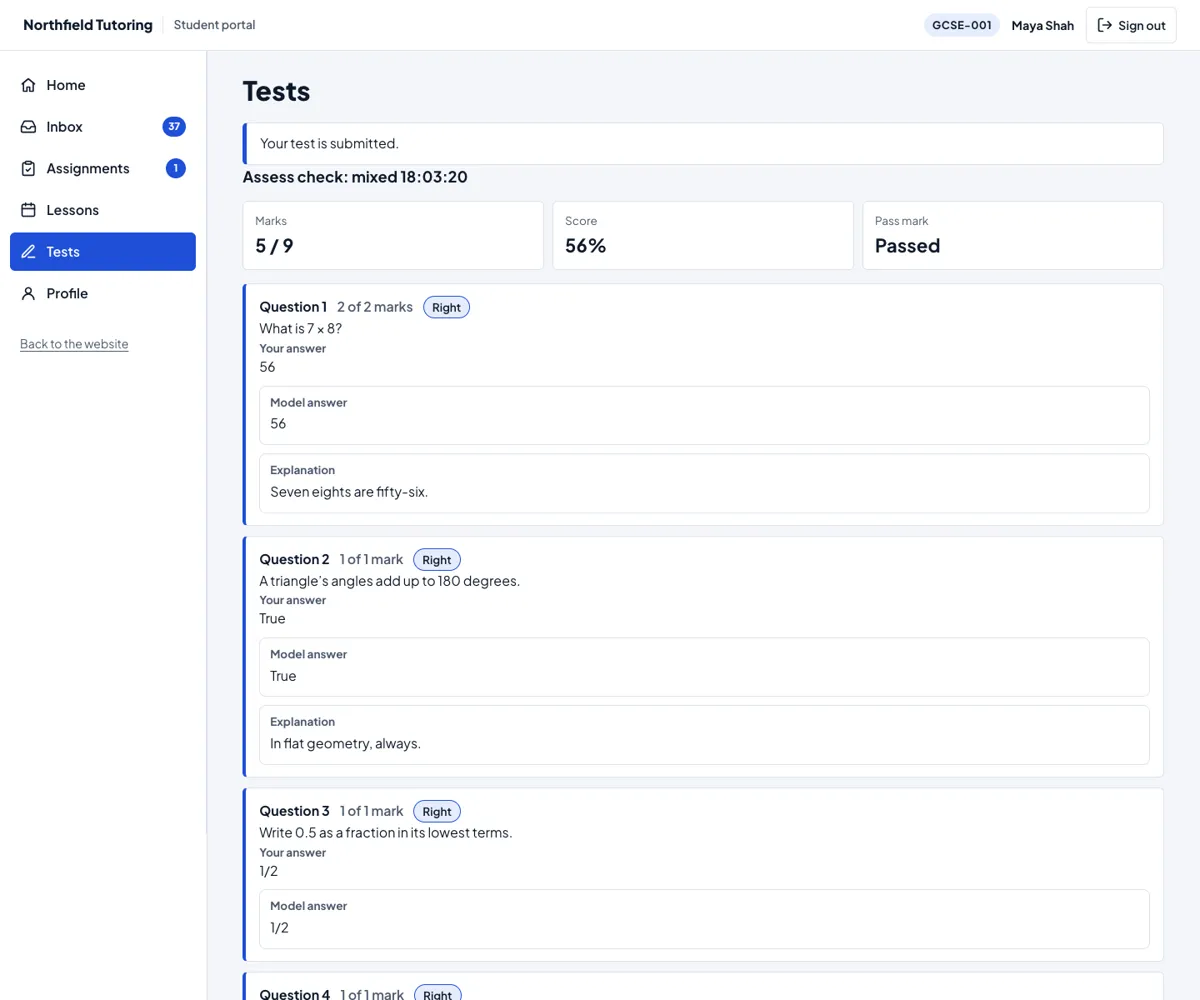Click the Question 3 heading
Image resolution: width=1200 pixels, height=1000 pixels.
[294, 811]
